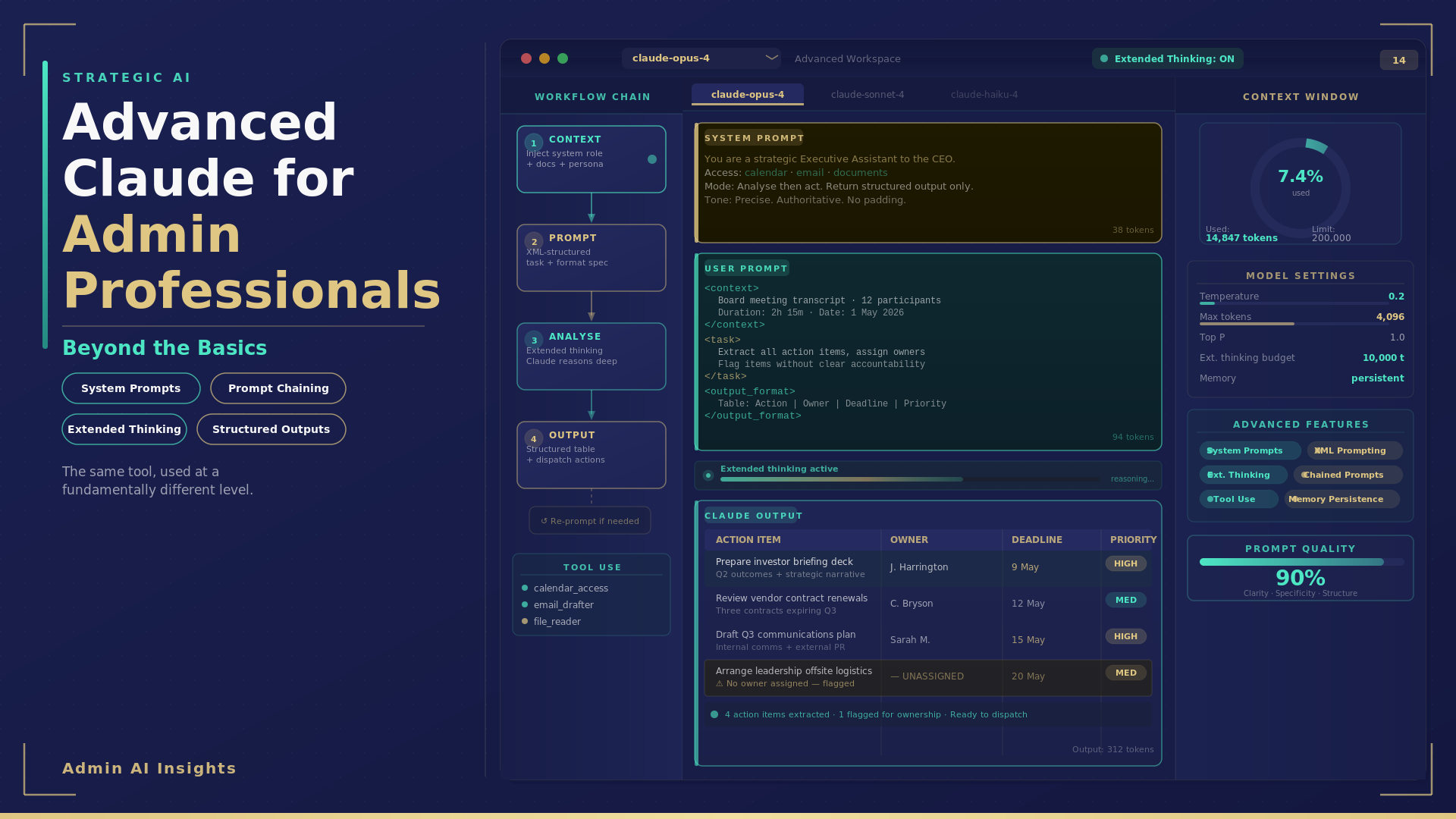Click the 14 counter badge
The width and height of the screenshot is (1456, 819).
tap(1399, 60)
